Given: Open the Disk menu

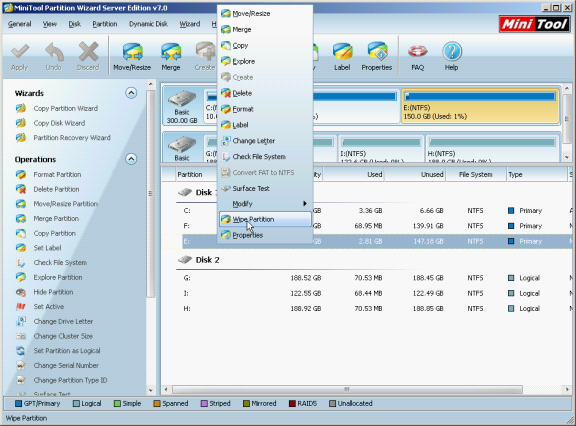Looking at the screenshot, I should coord(75,24).
